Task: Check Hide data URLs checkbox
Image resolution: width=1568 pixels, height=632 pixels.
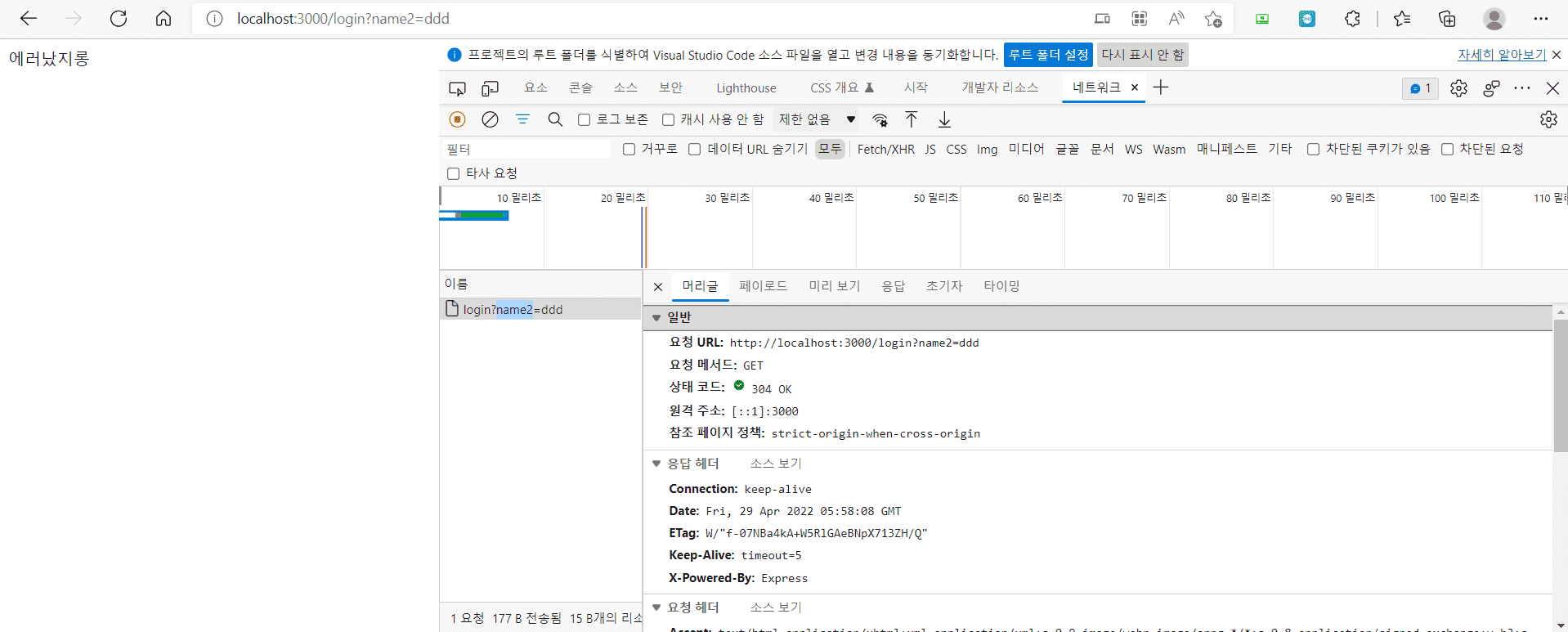Action: (x=694, y=149)
